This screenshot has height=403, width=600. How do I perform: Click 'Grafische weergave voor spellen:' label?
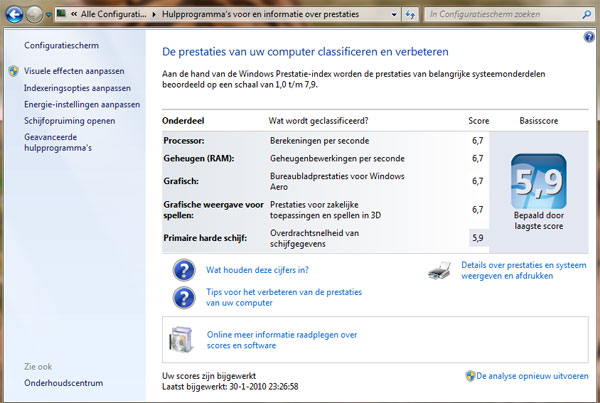[213, 210]
